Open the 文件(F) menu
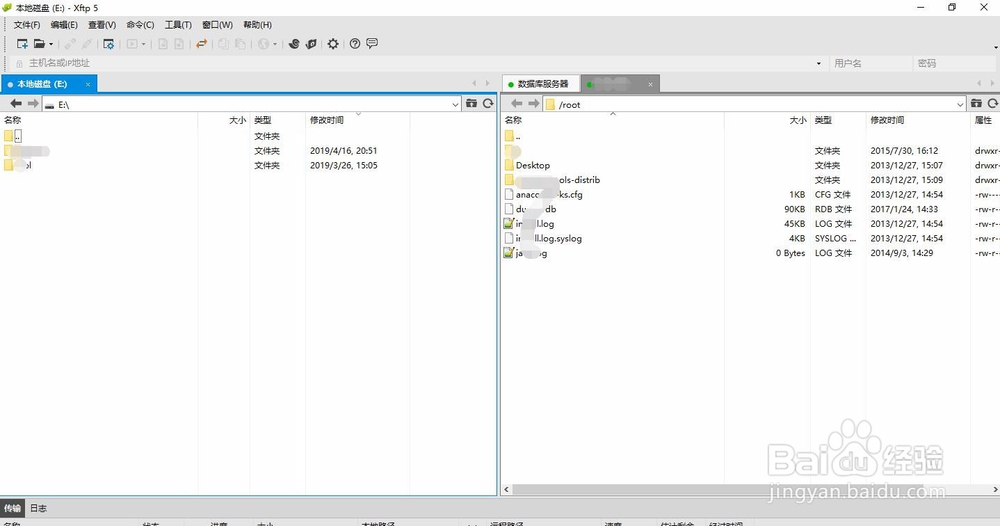The width and height of the screenshot is (1000, 526). tap(27, 25)
